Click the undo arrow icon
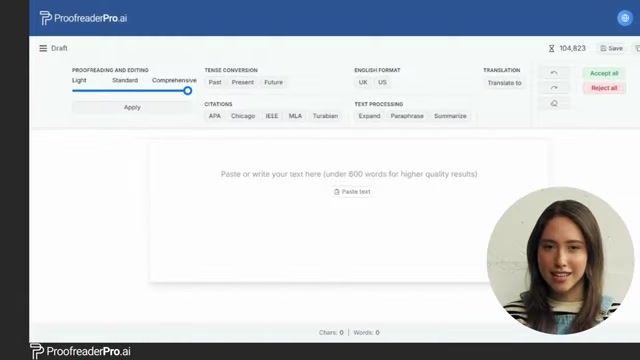This screenshot has width=640, height=360. coord(553,73)
